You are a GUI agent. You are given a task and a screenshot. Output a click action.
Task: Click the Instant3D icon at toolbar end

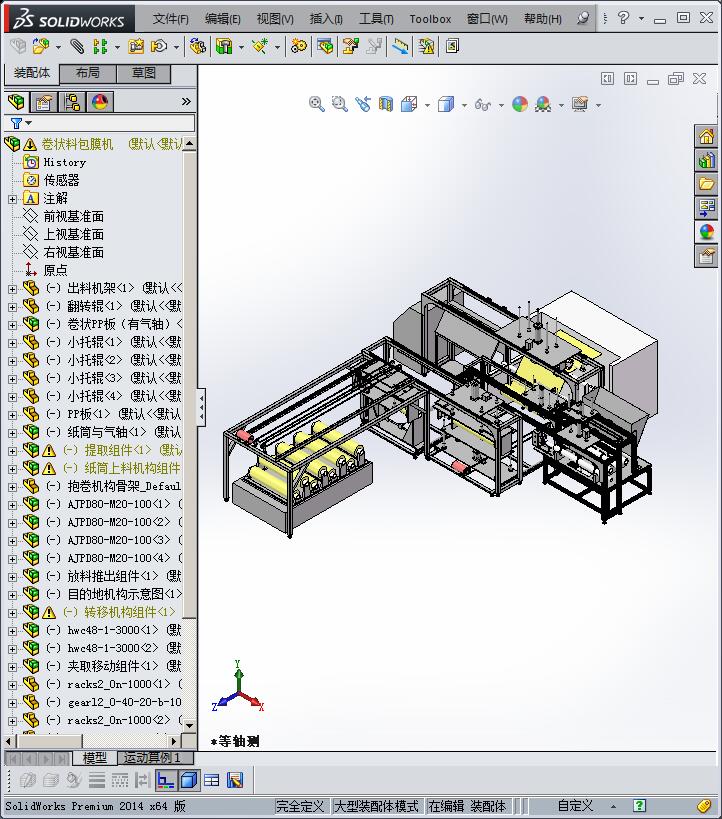coord(452,46)
